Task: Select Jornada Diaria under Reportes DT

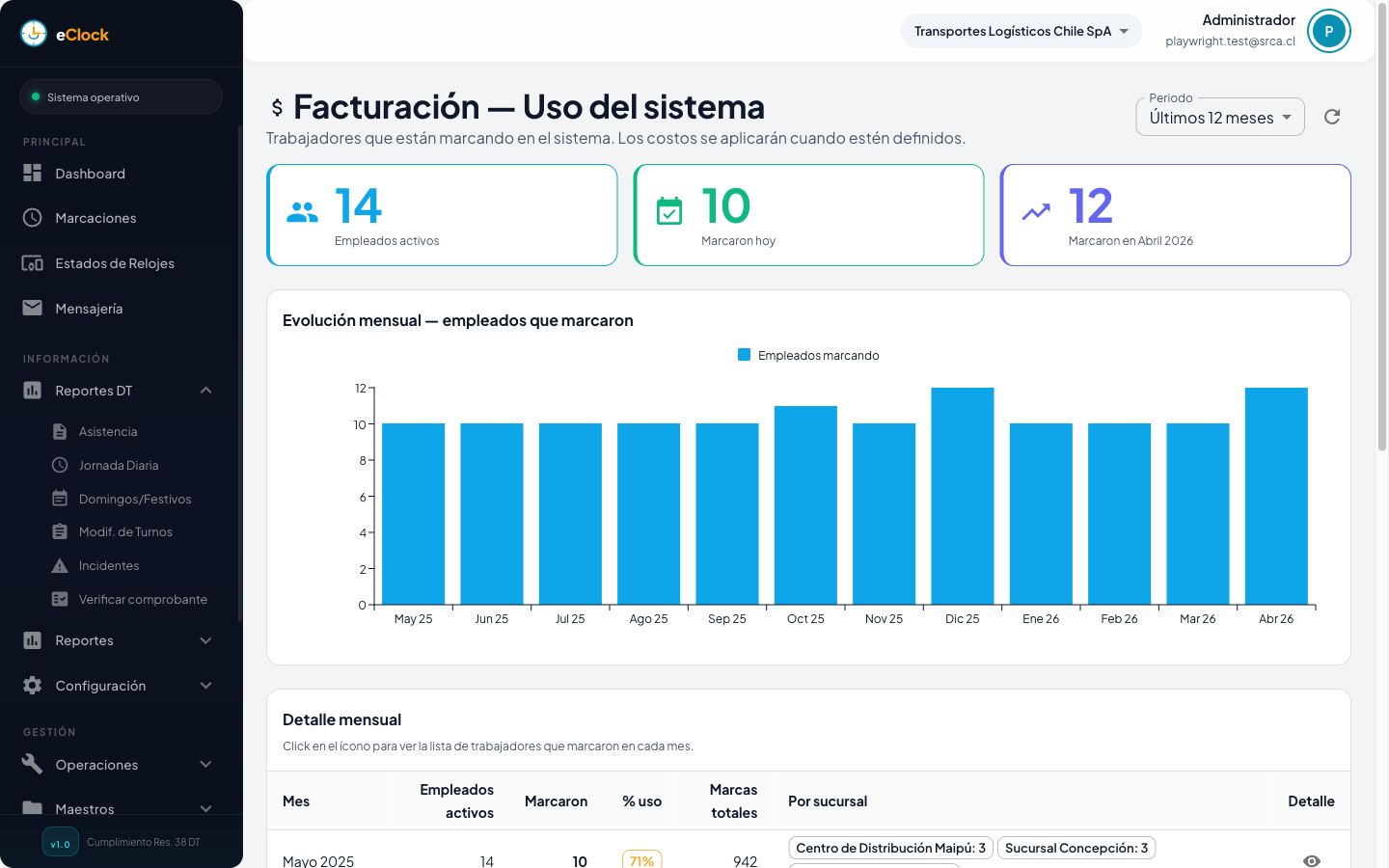Action: point(121,465)
